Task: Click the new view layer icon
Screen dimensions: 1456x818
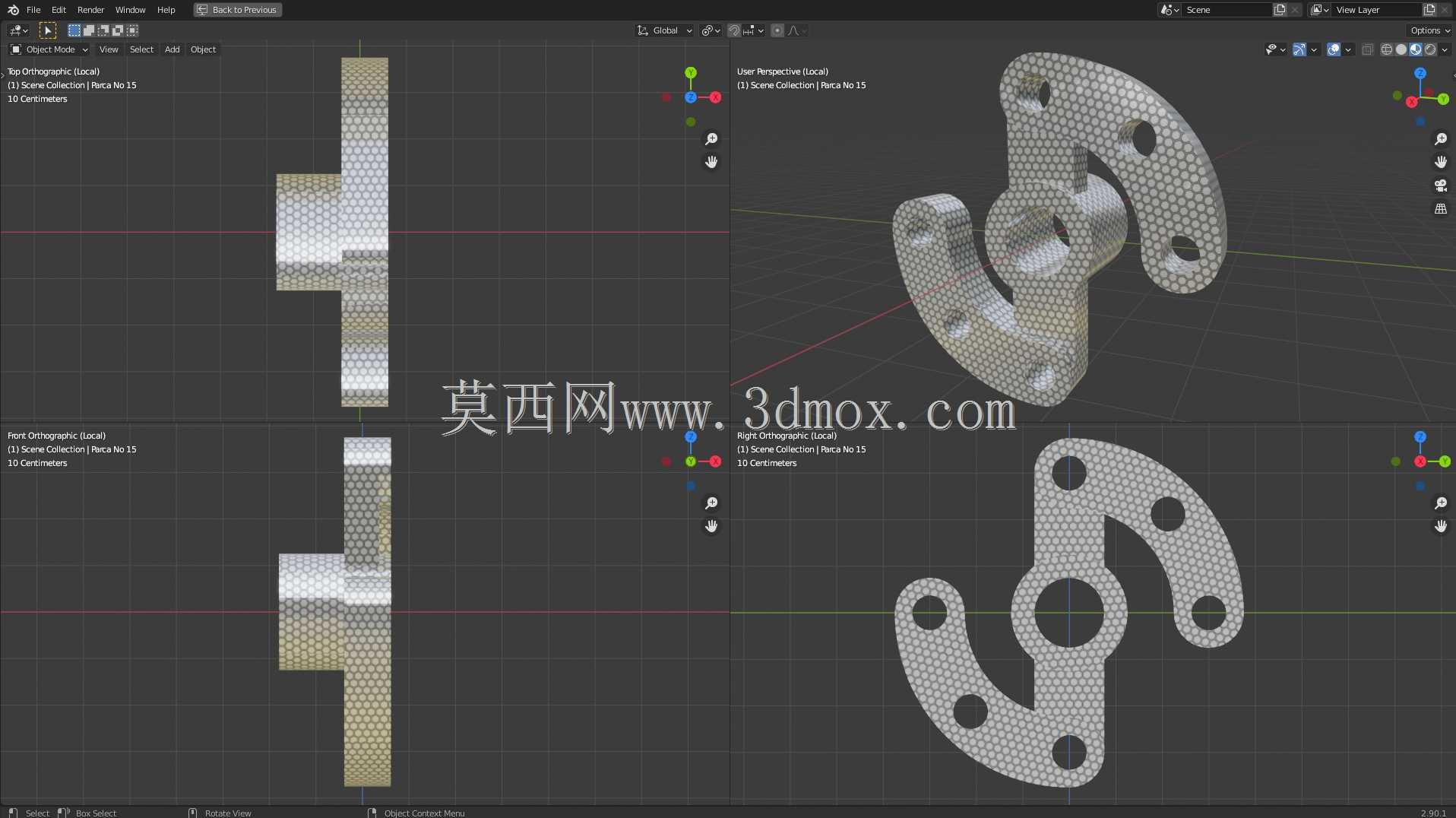Action: [1429, 10]
